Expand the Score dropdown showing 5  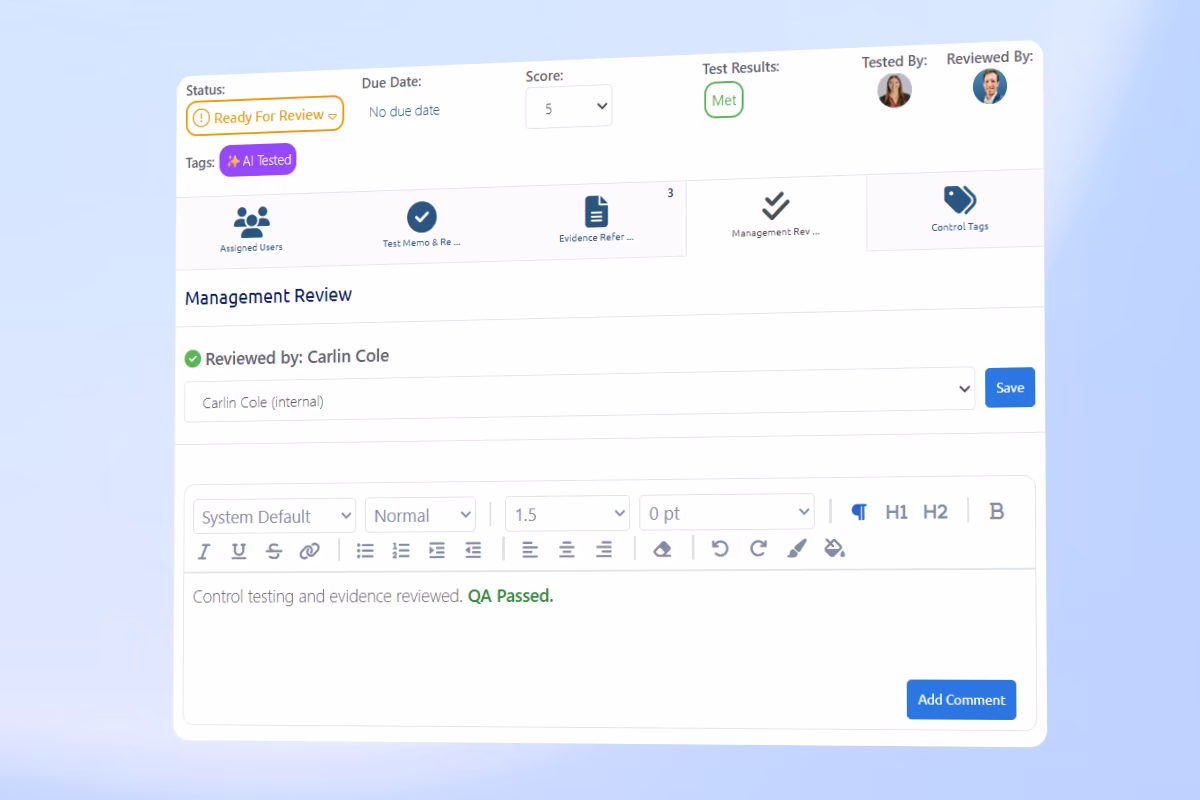(x=569, y=107)
